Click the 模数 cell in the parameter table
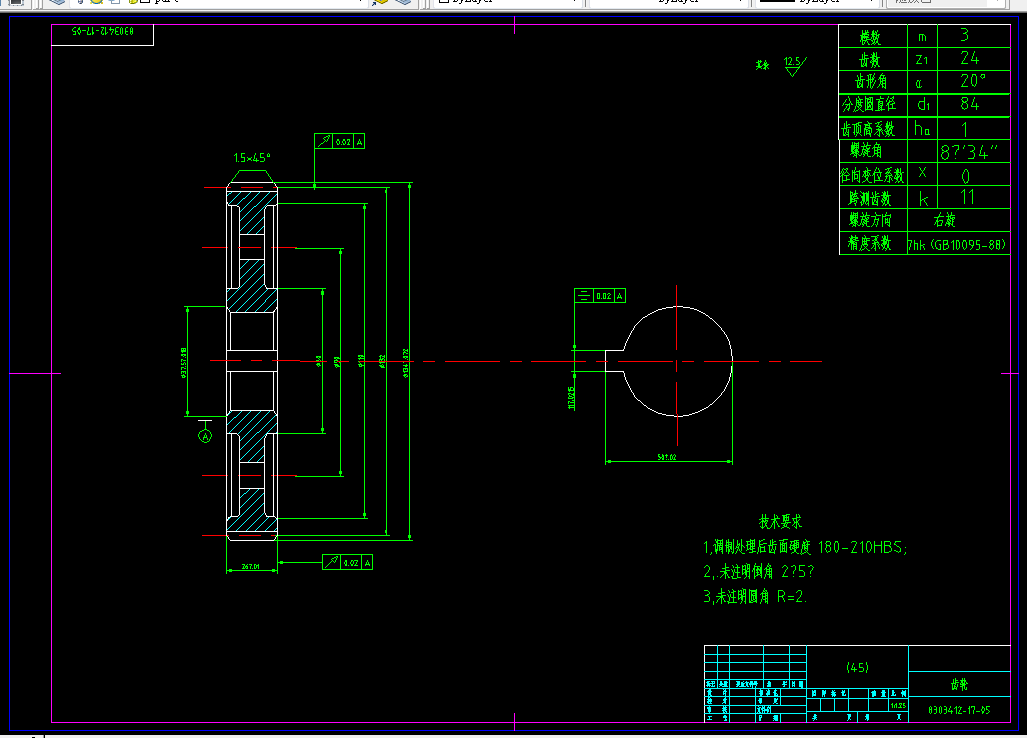1027x738 pixels. point(872,36)
